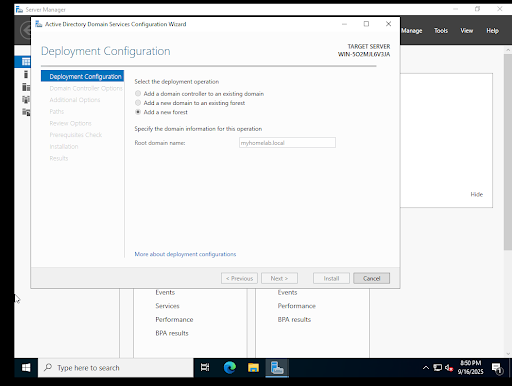Viewport: 512px width, 386px height.
Task: Click the Next button in wizard
Action: point(279,278)
